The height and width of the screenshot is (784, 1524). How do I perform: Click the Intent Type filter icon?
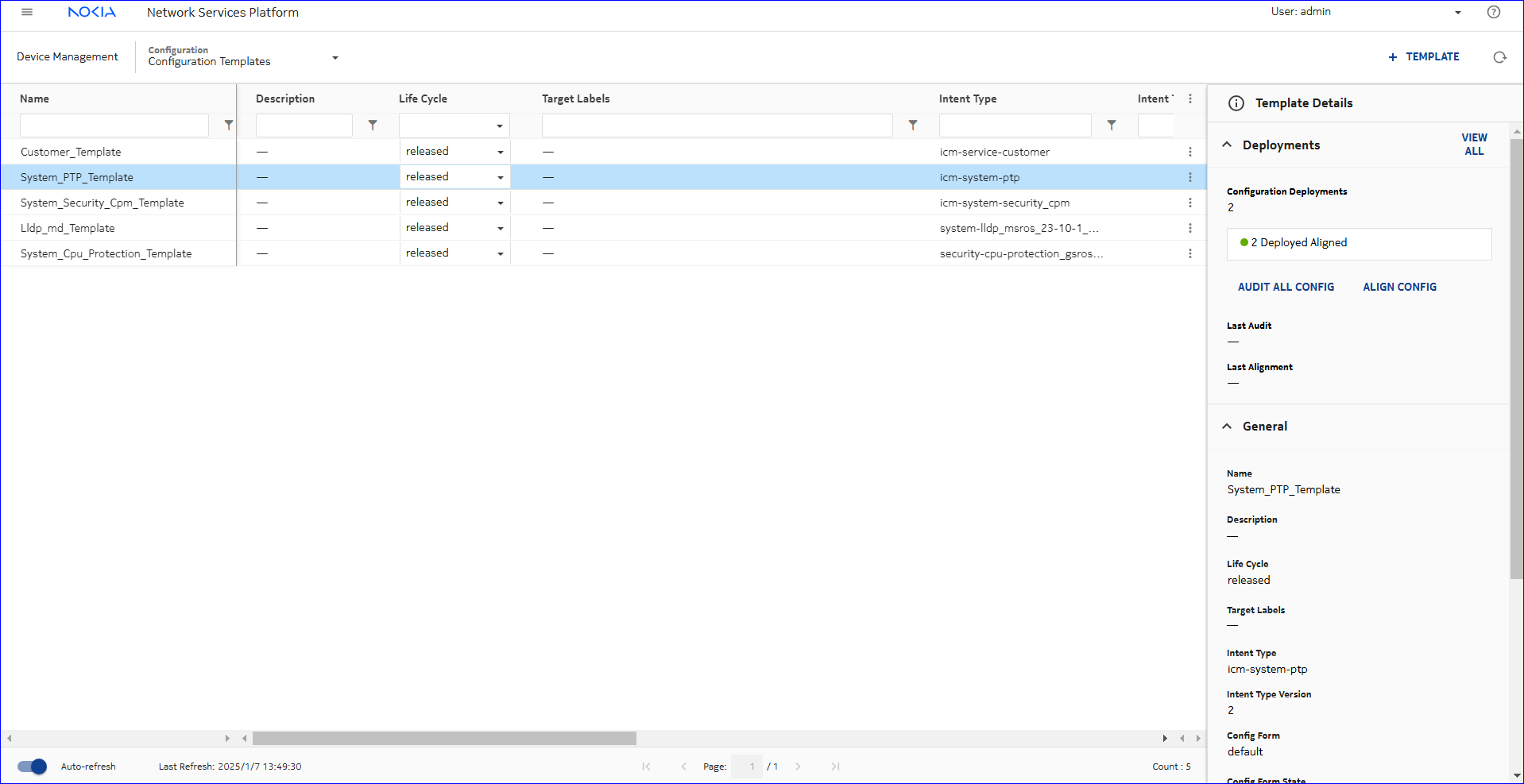1112,126
